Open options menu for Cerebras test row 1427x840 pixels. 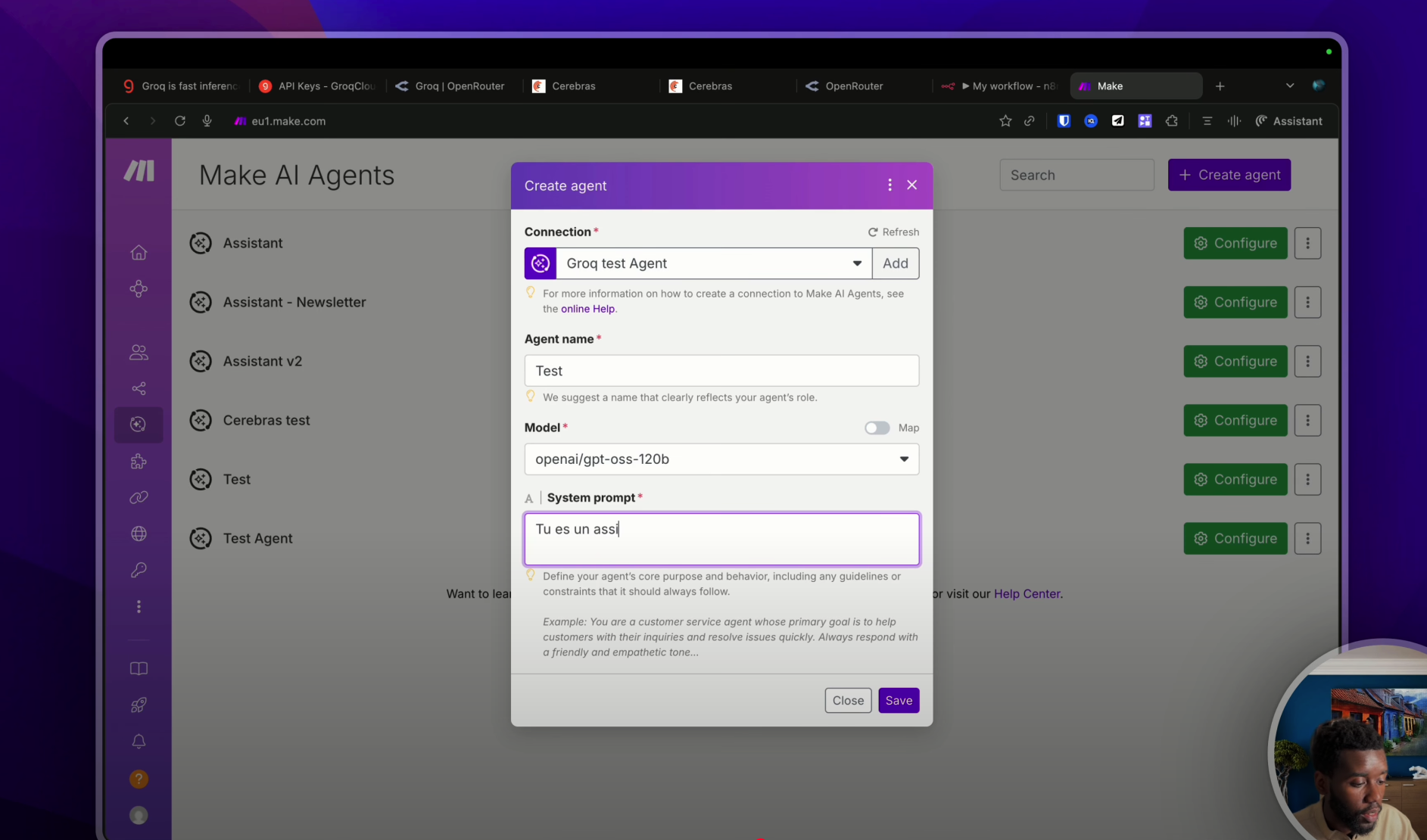coord(1307,421)
